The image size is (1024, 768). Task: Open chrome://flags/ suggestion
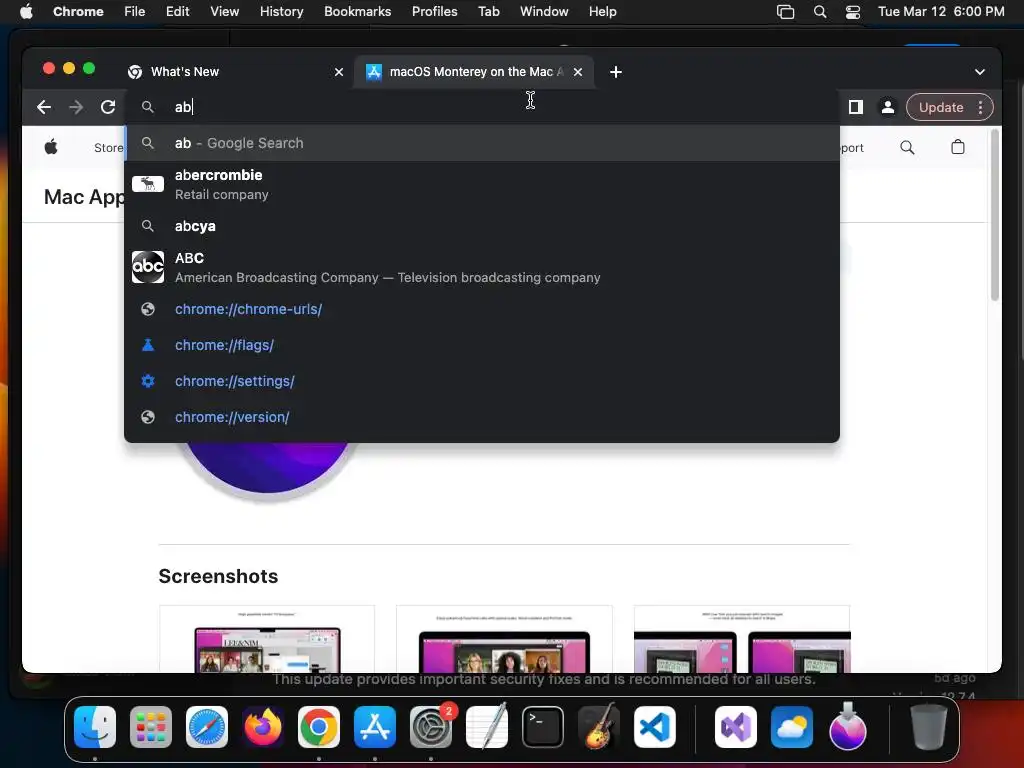click(482, 345)
